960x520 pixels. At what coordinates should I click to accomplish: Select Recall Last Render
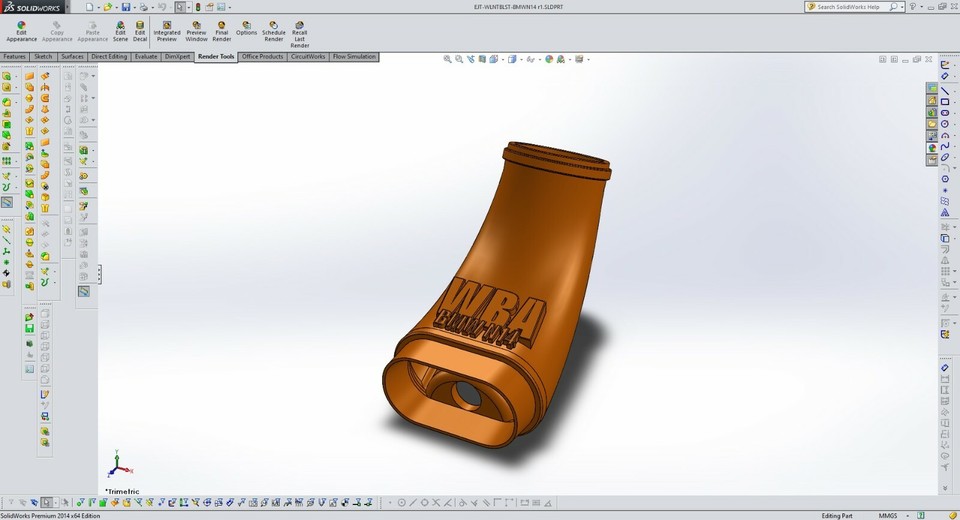(299, 34)
